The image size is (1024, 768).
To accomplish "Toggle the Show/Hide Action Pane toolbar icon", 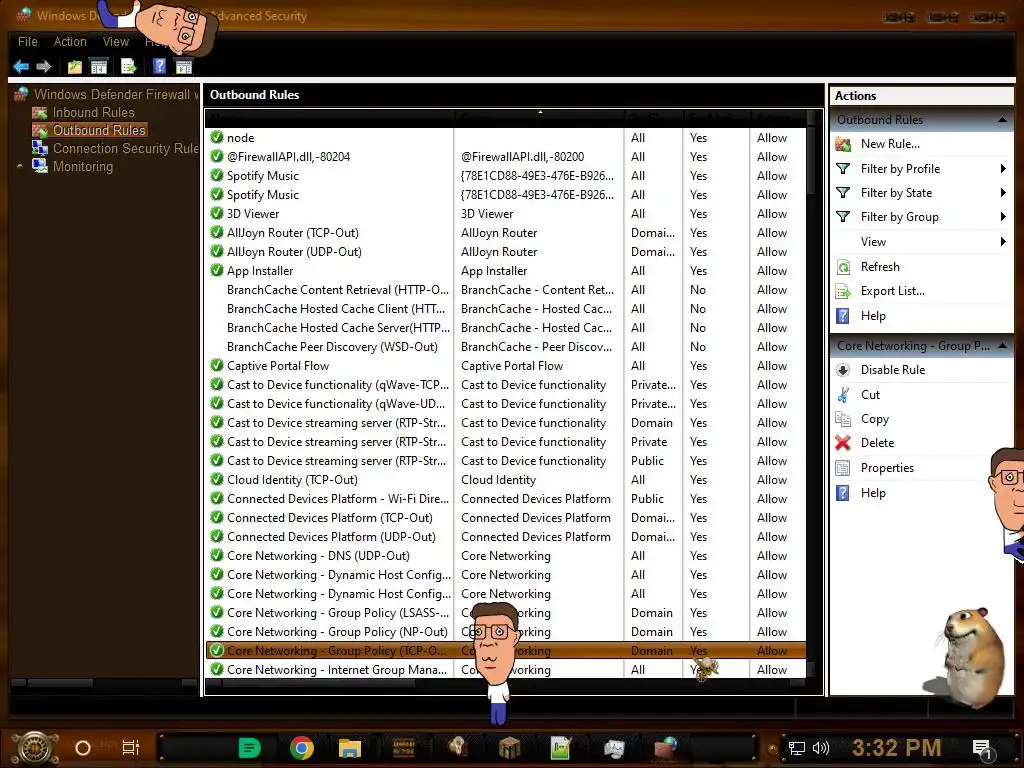I will 184,67.
